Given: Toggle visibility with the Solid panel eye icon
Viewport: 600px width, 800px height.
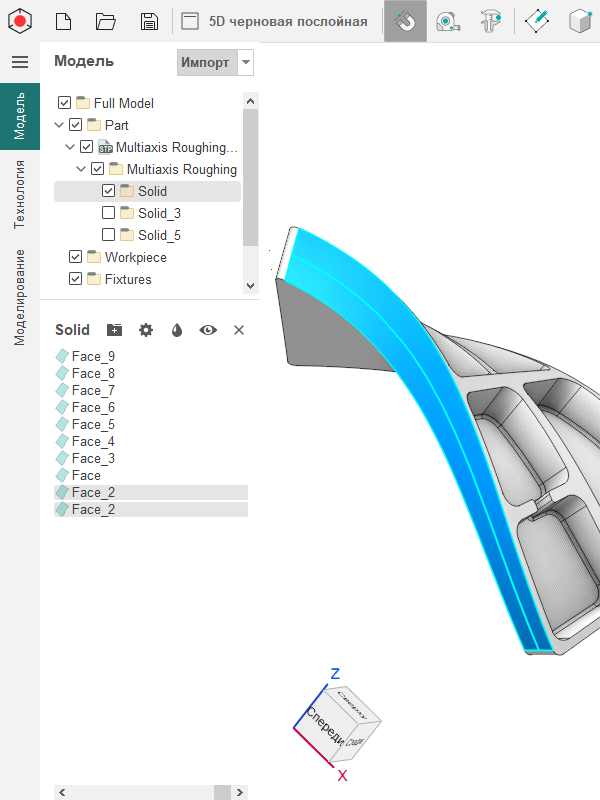Looking at the screenshot, I should [x=208, y=330].
